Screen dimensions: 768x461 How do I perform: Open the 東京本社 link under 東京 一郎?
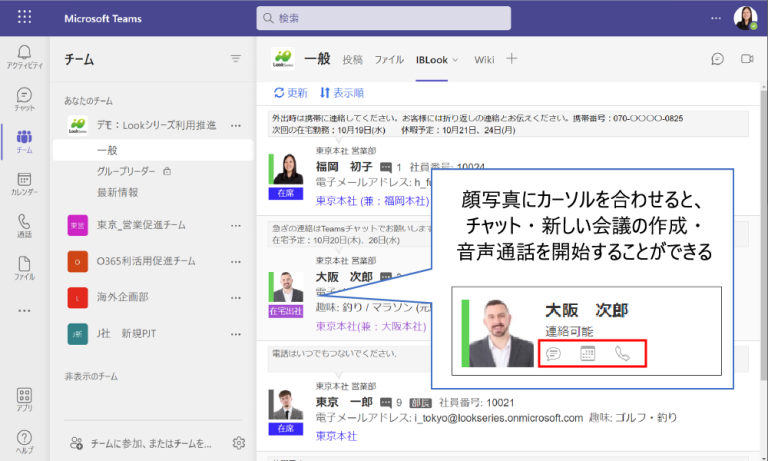click(336, 436)
